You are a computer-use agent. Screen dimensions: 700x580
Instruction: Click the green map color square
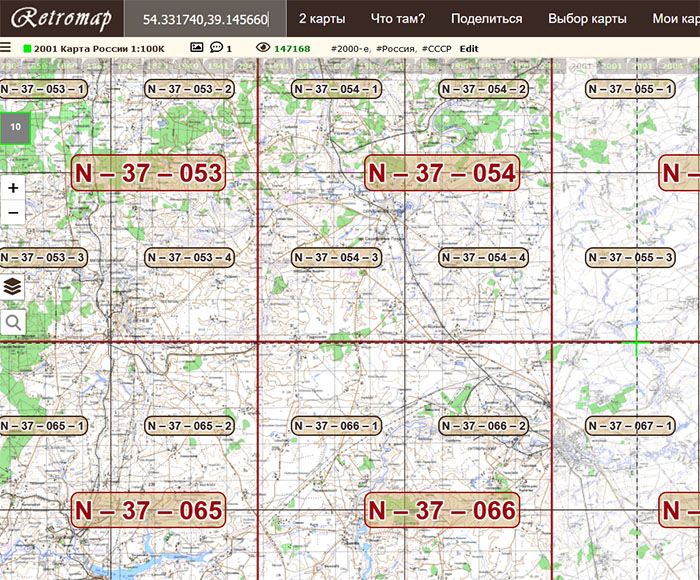pyautogui.click(x=27, y=48)
